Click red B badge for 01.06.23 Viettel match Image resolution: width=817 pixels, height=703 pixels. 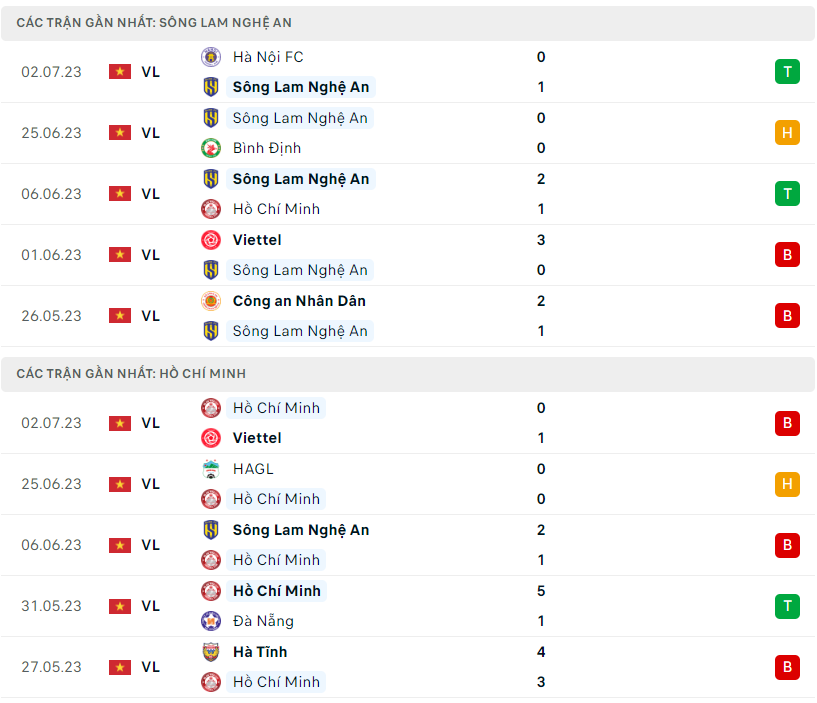787,255
